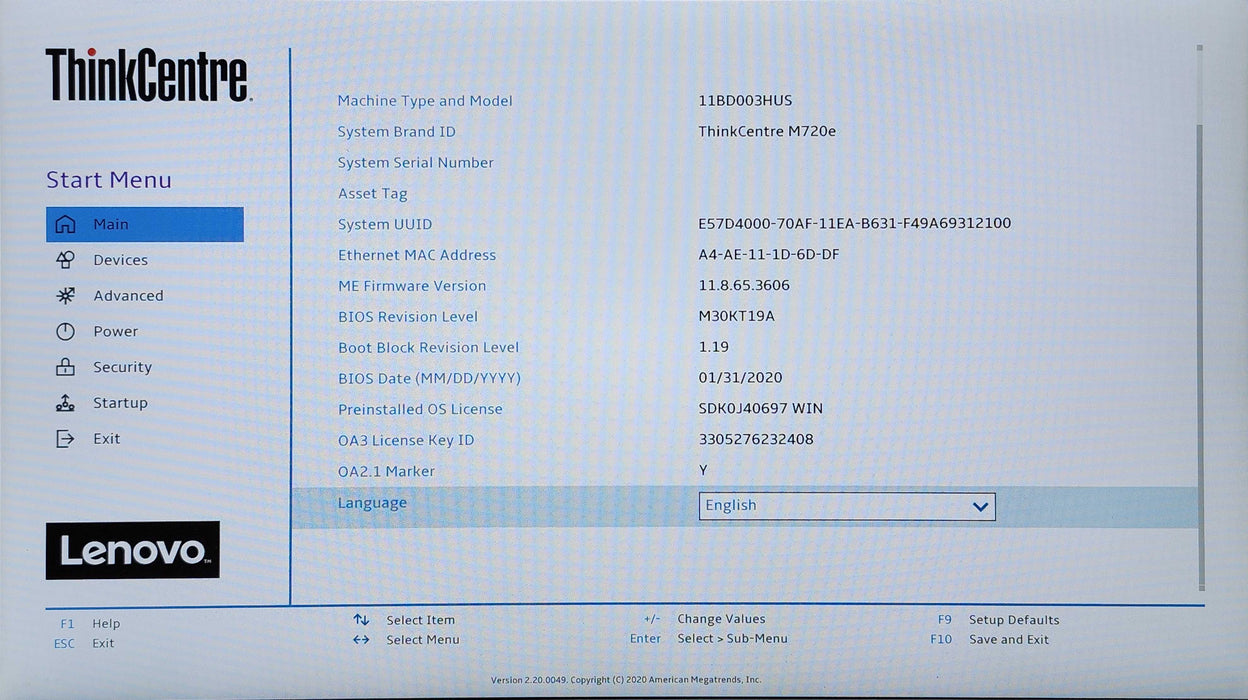The height and width of the screenshot is (700, 1248).
Task: Click the value 1.19
Action: 714,347
